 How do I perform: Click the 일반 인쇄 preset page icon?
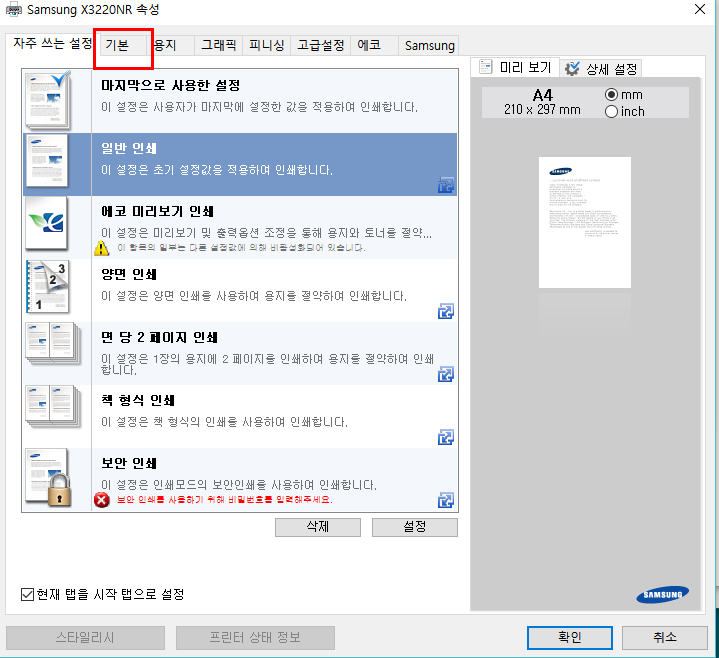pyautogui.click(x=47, y=161)
